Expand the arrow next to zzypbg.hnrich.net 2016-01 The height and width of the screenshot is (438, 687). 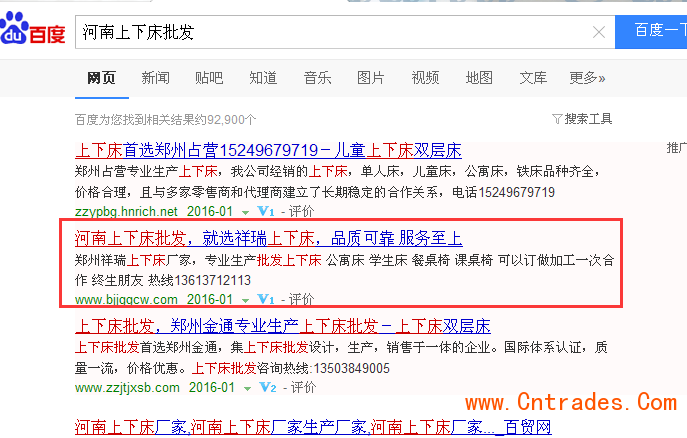tap(245, 213)
